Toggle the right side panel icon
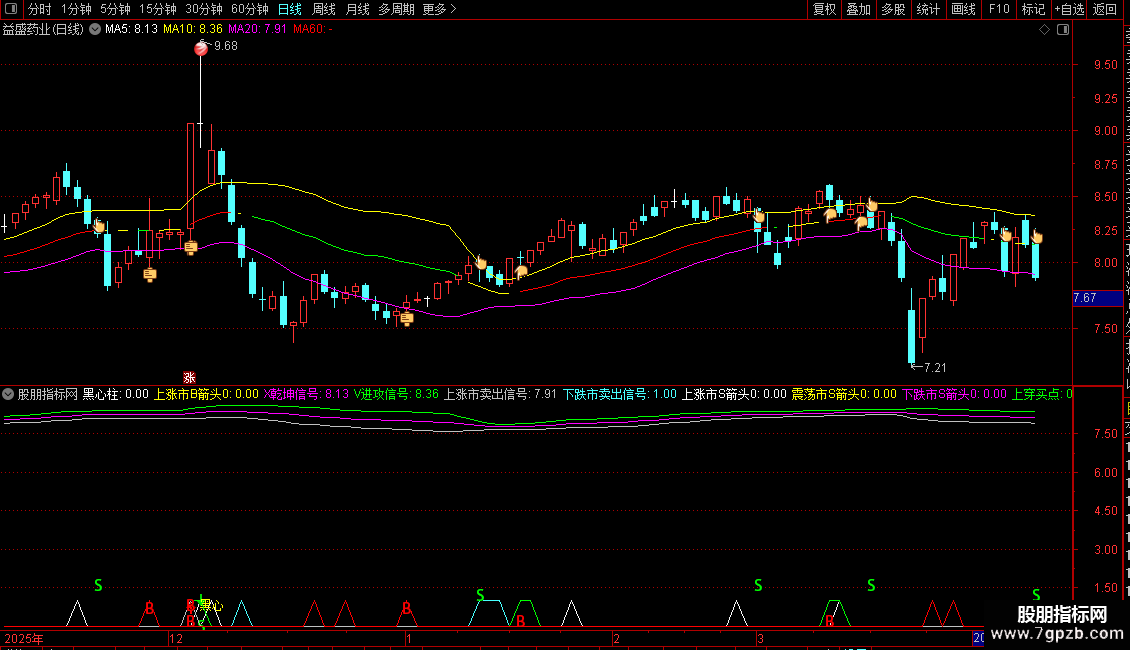 click(1063, 30)
